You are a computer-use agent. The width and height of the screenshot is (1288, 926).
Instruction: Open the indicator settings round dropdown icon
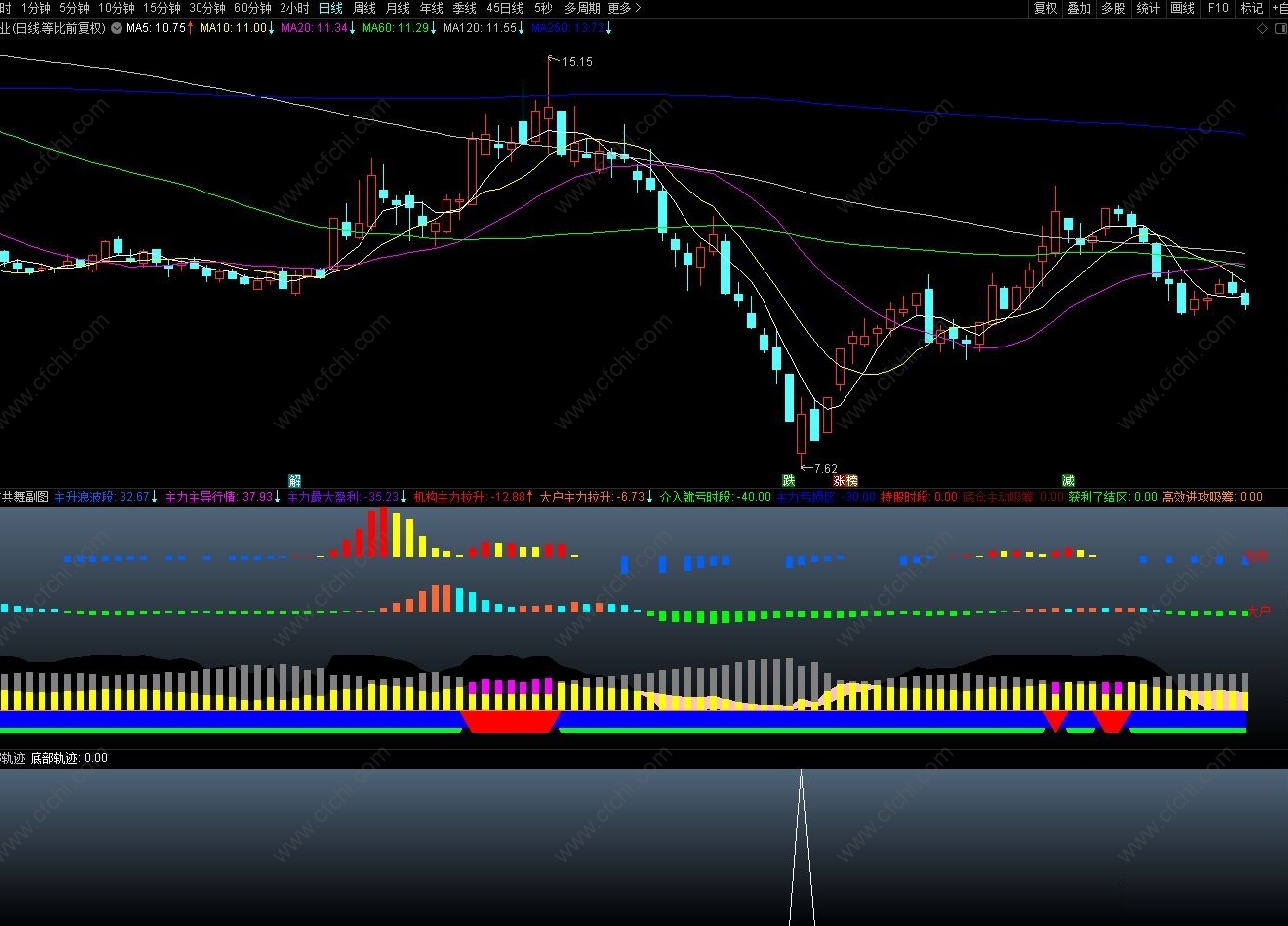coord(117,28)
